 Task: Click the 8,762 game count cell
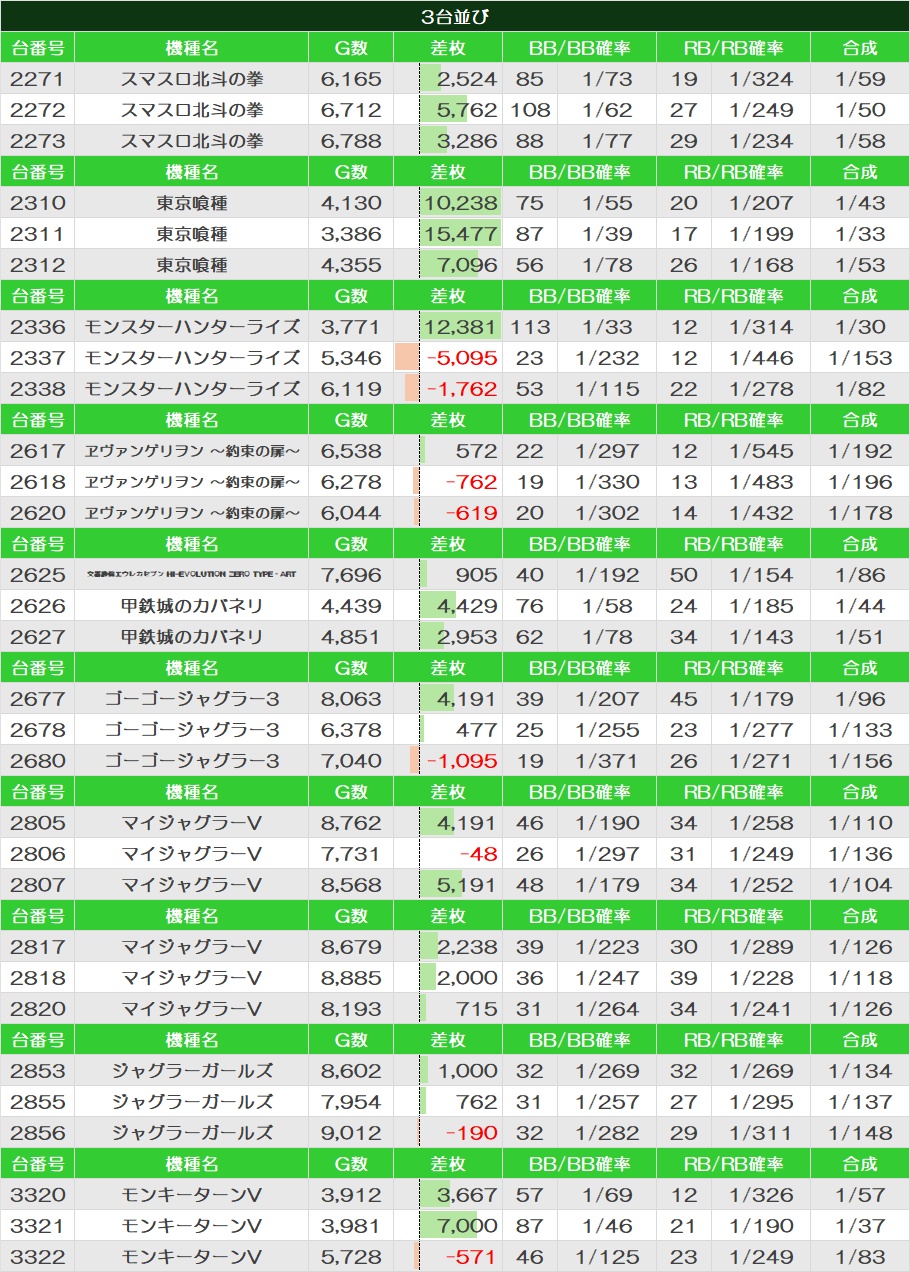click(351, 823)
